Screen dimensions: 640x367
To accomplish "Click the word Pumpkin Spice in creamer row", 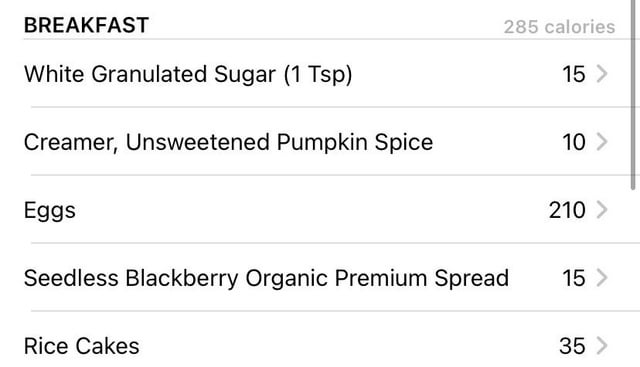I will (355, 143).
